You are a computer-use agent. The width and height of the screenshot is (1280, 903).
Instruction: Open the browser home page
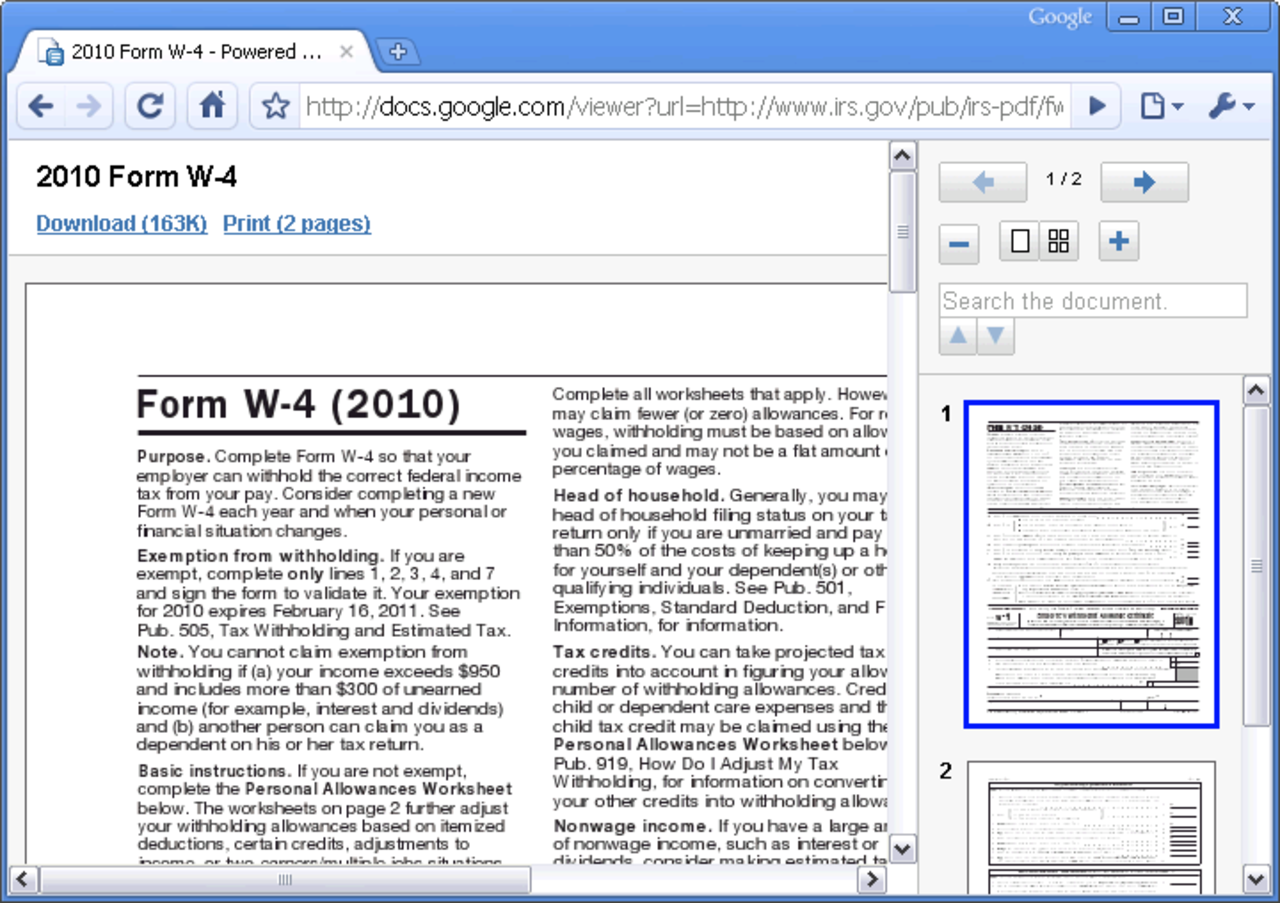click(x=212, y=106)
